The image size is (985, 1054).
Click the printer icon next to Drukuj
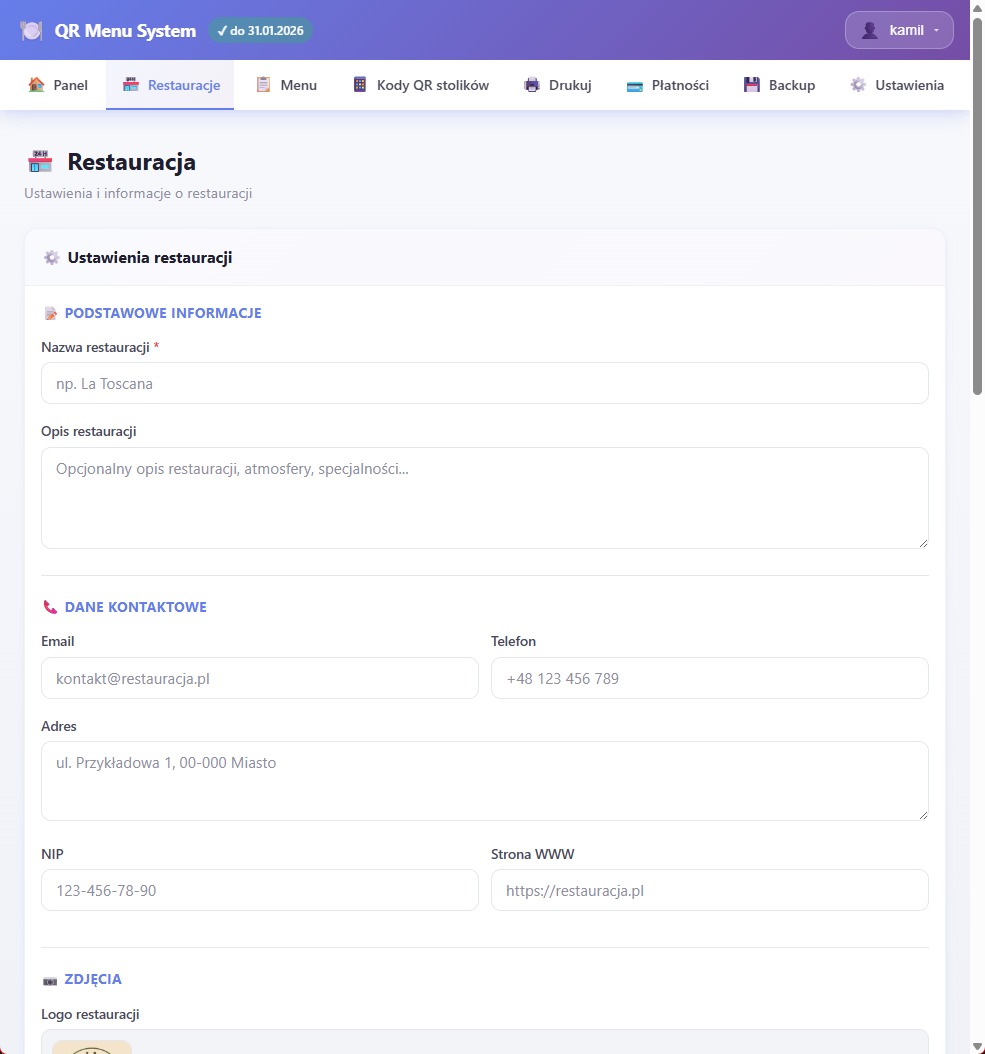[532, 85]
